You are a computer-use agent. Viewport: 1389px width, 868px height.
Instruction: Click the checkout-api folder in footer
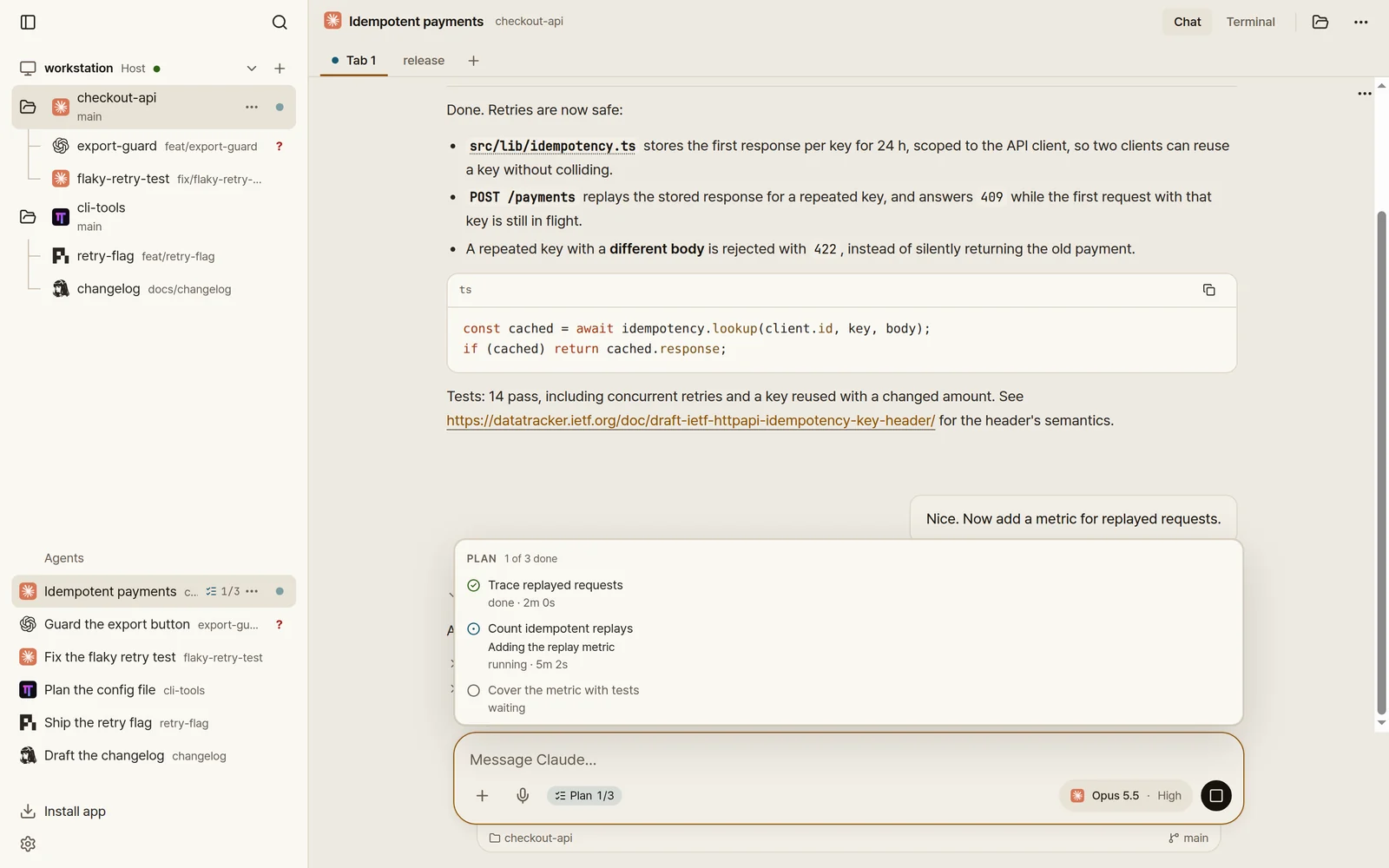point(530,838)
